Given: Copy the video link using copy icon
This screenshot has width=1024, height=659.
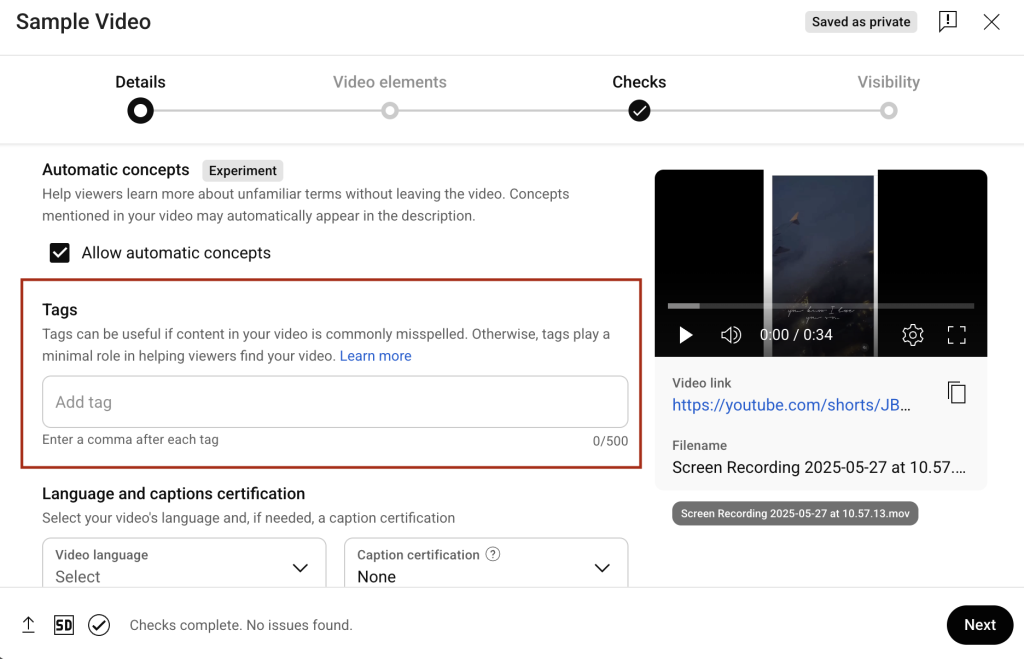Looking at the screenshot, I should [957, 392].
